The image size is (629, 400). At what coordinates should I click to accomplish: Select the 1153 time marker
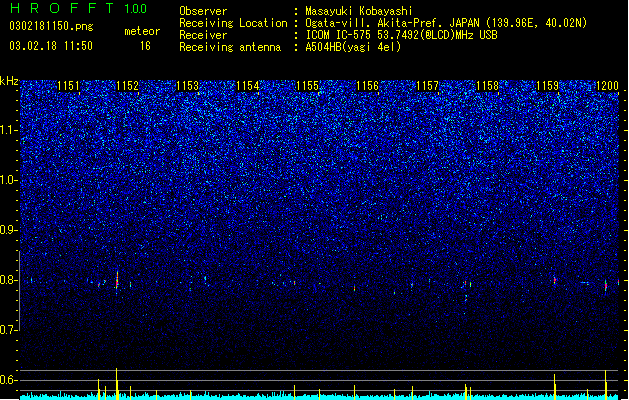188,86
